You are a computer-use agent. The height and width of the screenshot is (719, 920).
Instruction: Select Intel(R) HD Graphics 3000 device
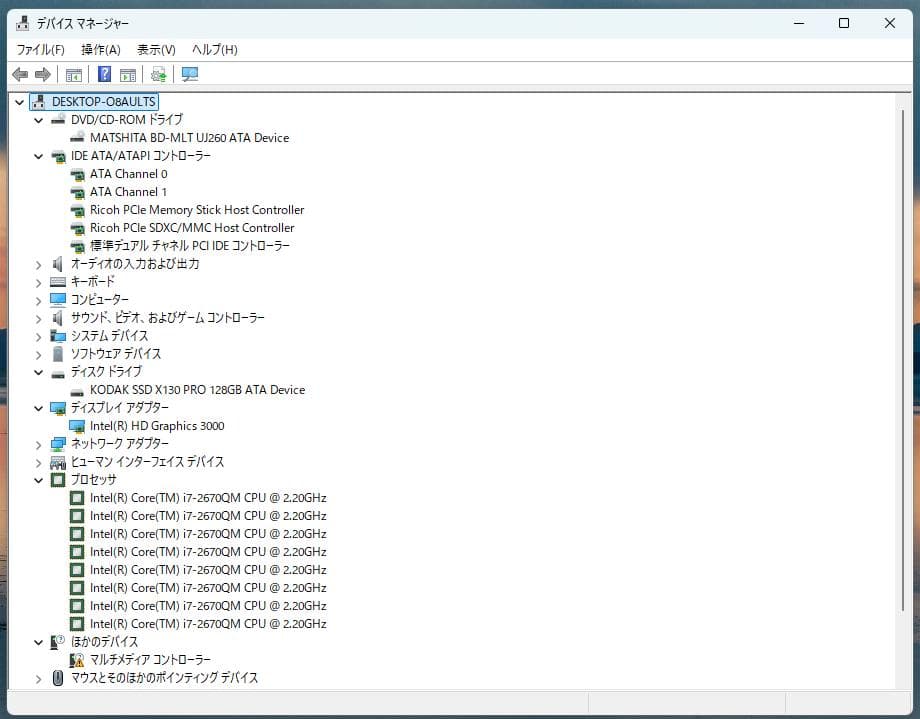pyautogui.click(x=156, y=426)
